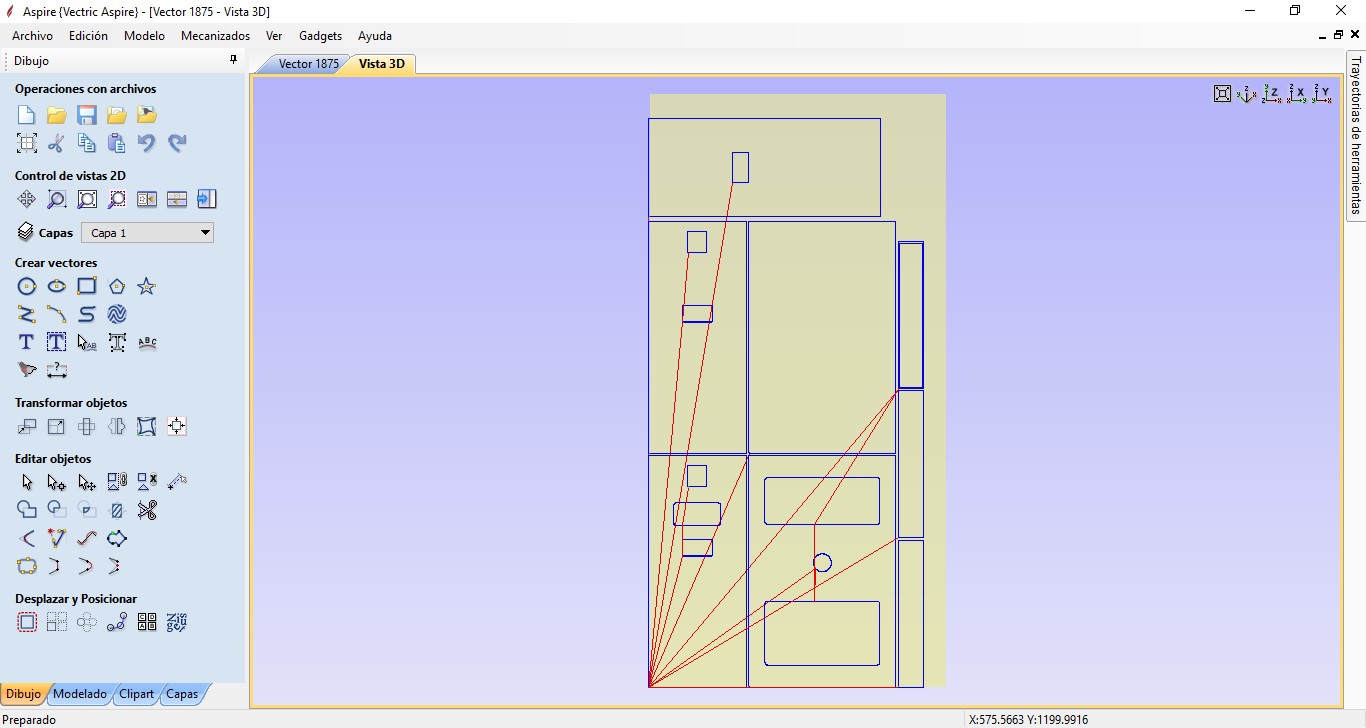The width and height of the screenshot is (1366, 728).
Task: Click zoom to selection icon
Action: point(117,199)
